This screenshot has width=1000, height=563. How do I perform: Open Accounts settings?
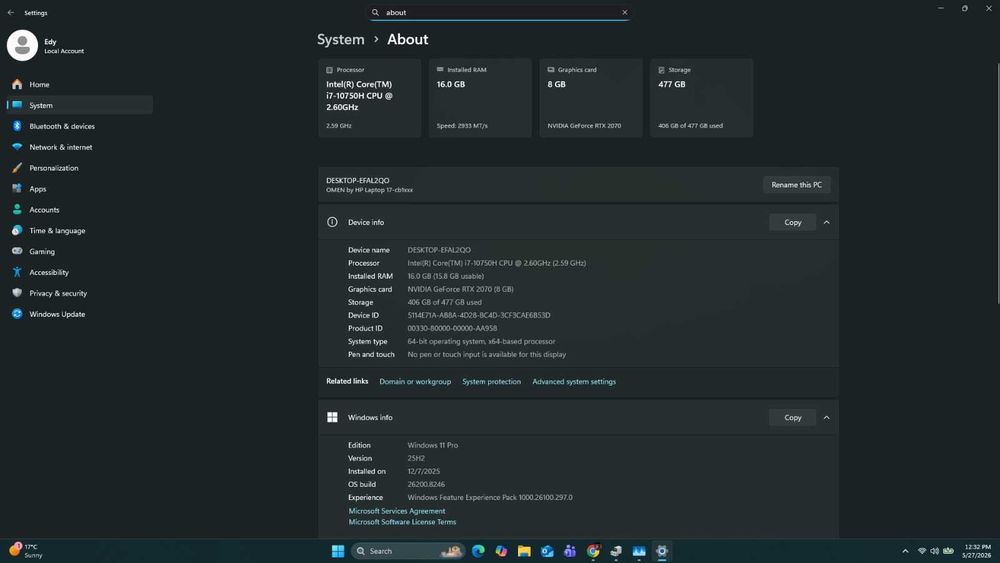pyautogui.click(x=80, y=210)
